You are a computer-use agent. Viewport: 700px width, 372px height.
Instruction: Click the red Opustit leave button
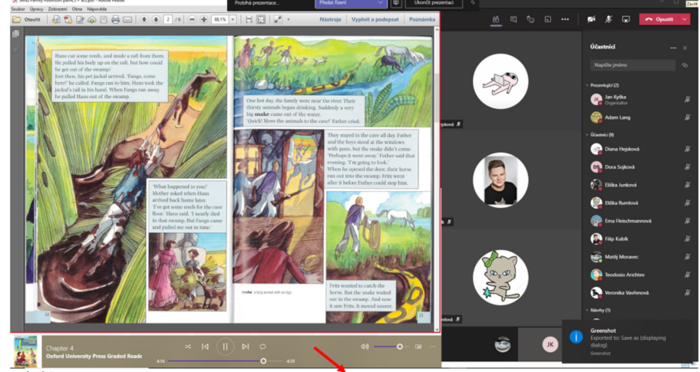(x=659, y=20)
